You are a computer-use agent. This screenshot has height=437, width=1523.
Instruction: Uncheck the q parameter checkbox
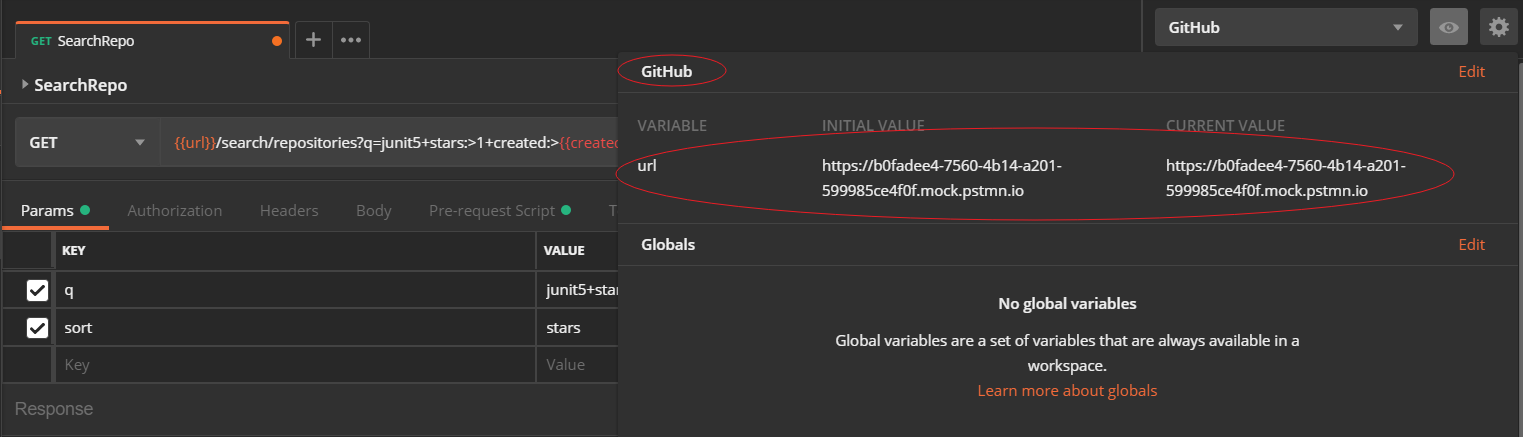pyautogui.click(x=37, y=291)
